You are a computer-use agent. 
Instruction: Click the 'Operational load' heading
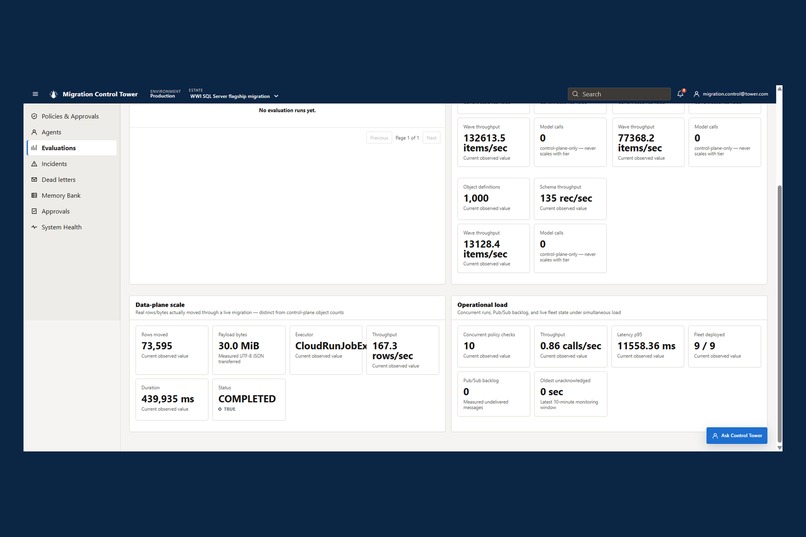point(482,305)
